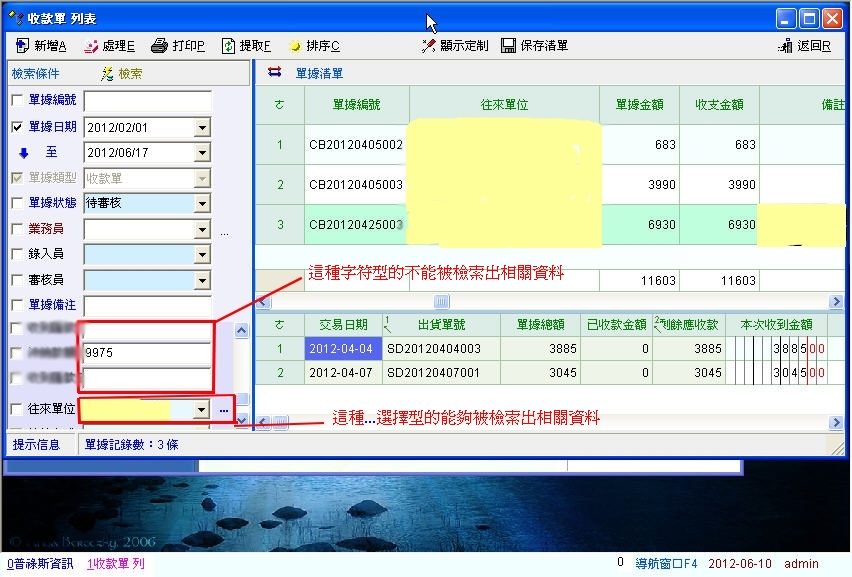Click the 新增A (add new) toolbar icon
The width and height of the screenshot is (852, 577).
(23, 46)
